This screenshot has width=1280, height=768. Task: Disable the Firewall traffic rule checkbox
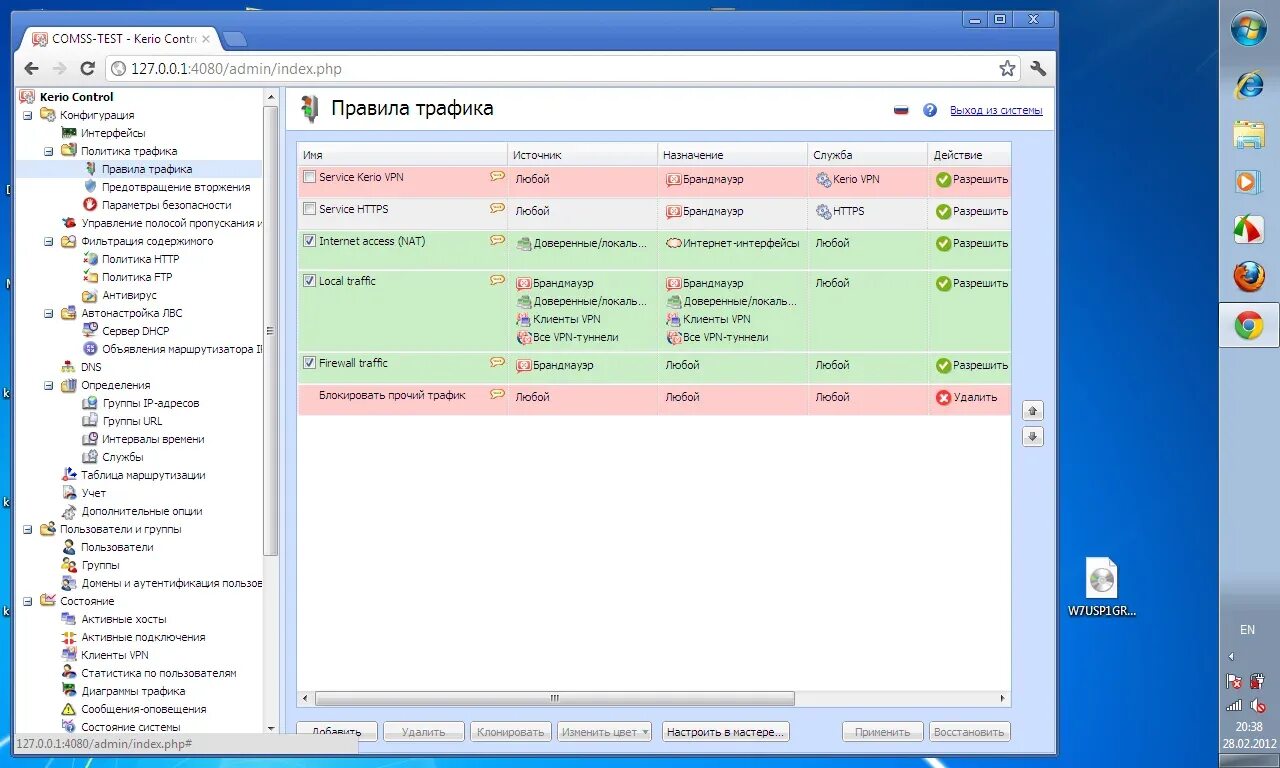coord(309,363)
